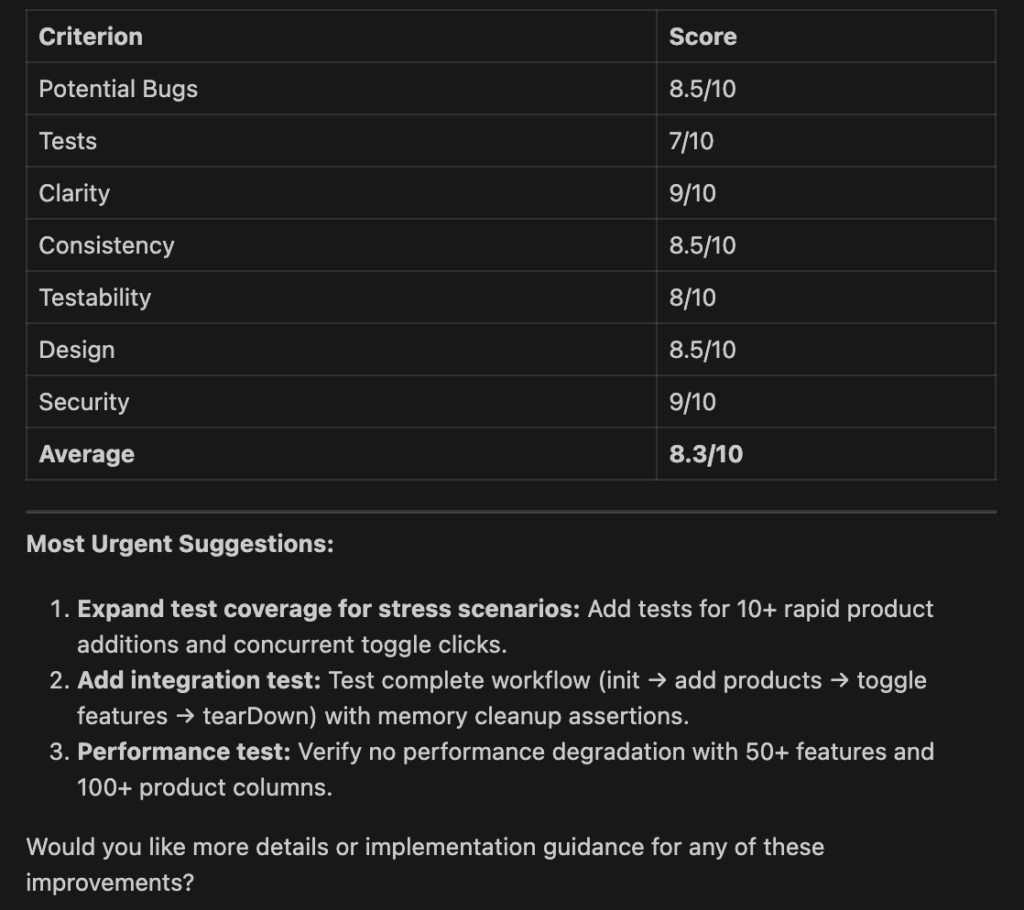The image size is (1024, 910).
Task: Click the Design row label
Action: 77,350
